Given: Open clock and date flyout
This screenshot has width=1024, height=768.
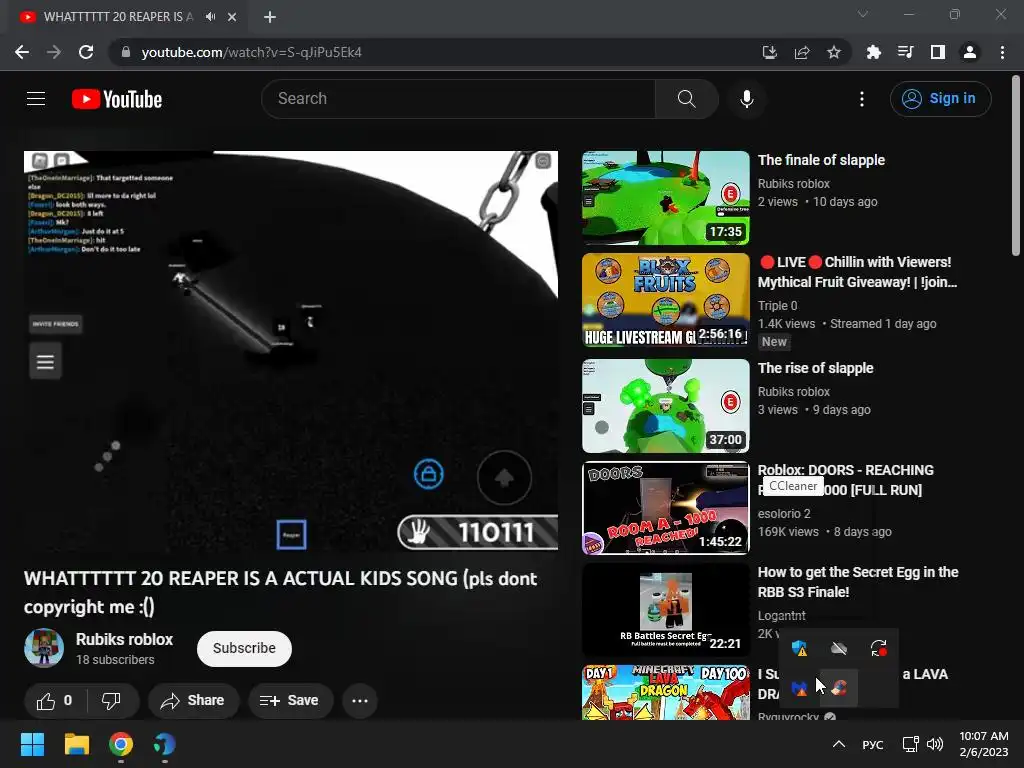Looking at the screenshot, I should pos(984,744).
